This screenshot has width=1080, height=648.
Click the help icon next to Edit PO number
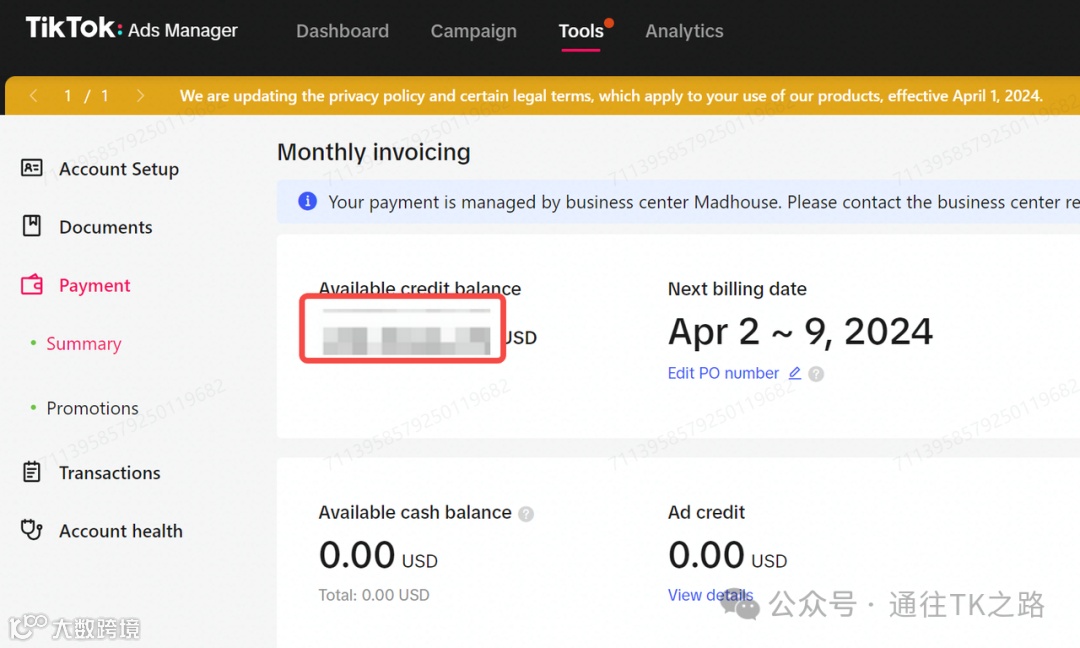[816, 374]
